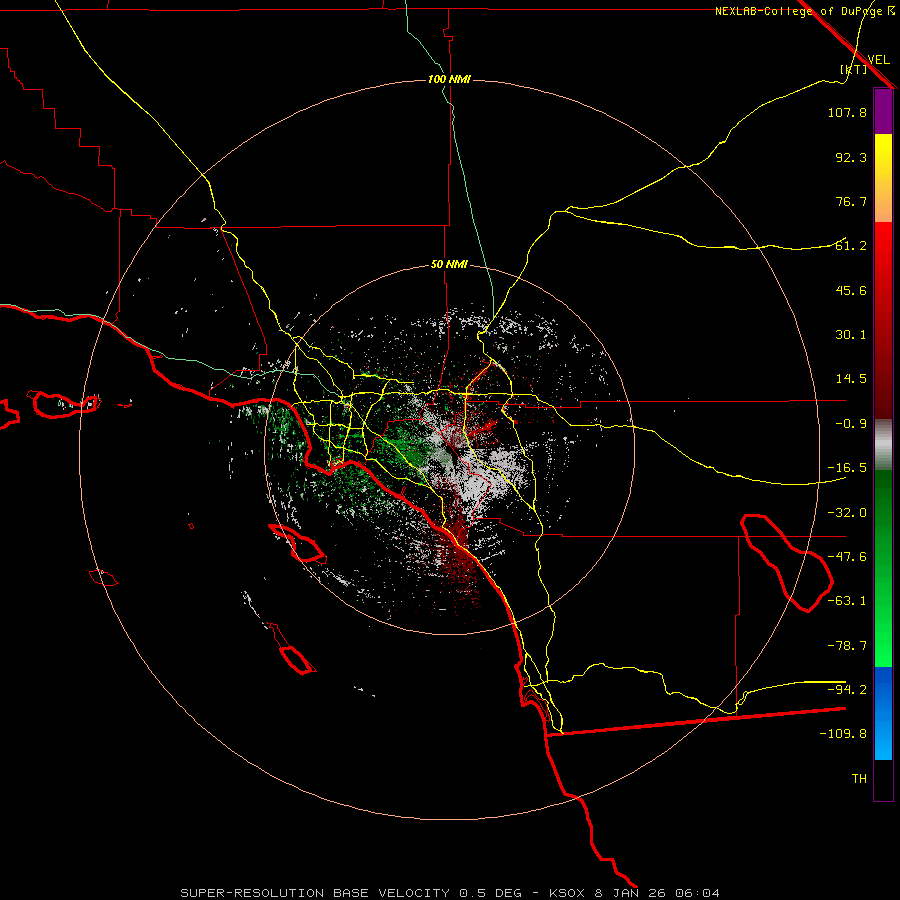Select the -109.8 scale value
The height and width of the screenshot is (900, 900).
(x=843, y=734)
